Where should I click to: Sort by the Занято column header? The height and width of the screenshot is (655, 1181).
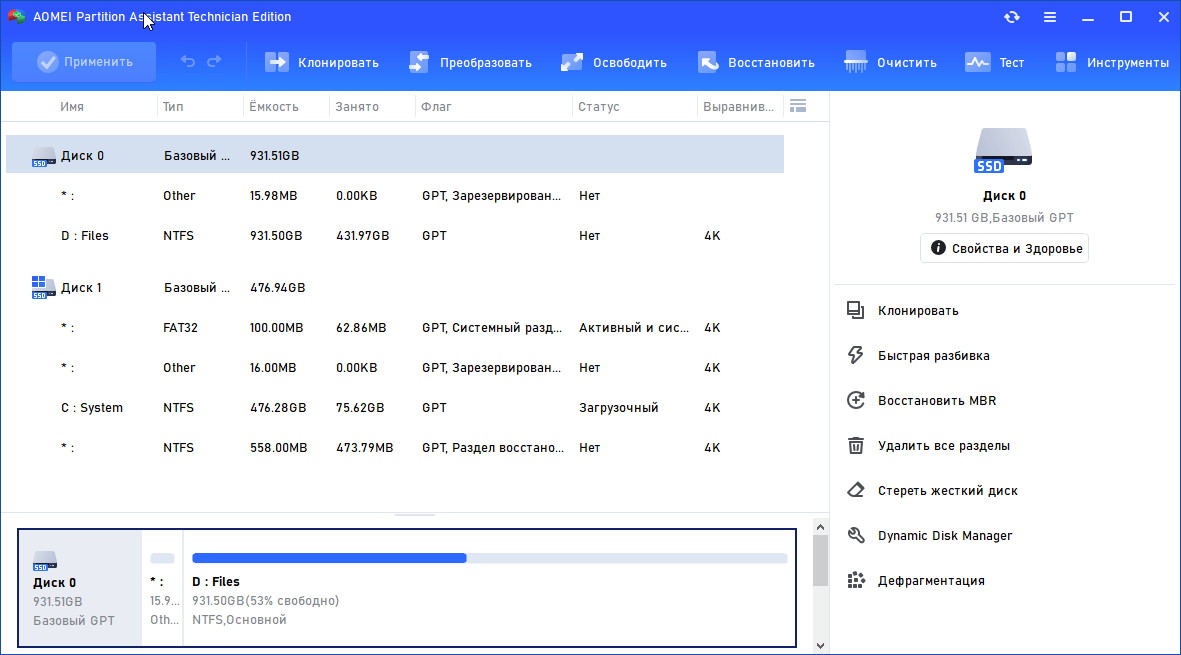click(357, 107)
